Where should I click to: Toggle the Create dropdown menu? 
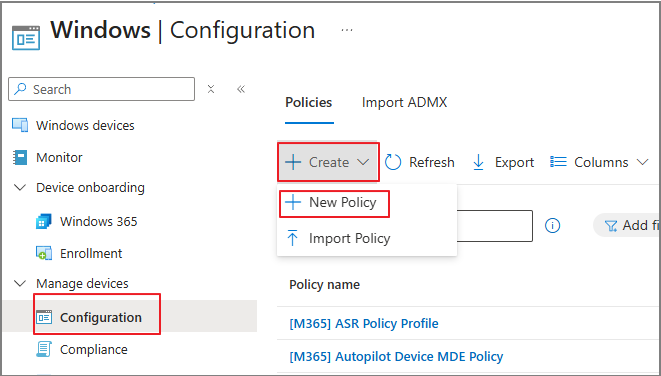point(328,162)
